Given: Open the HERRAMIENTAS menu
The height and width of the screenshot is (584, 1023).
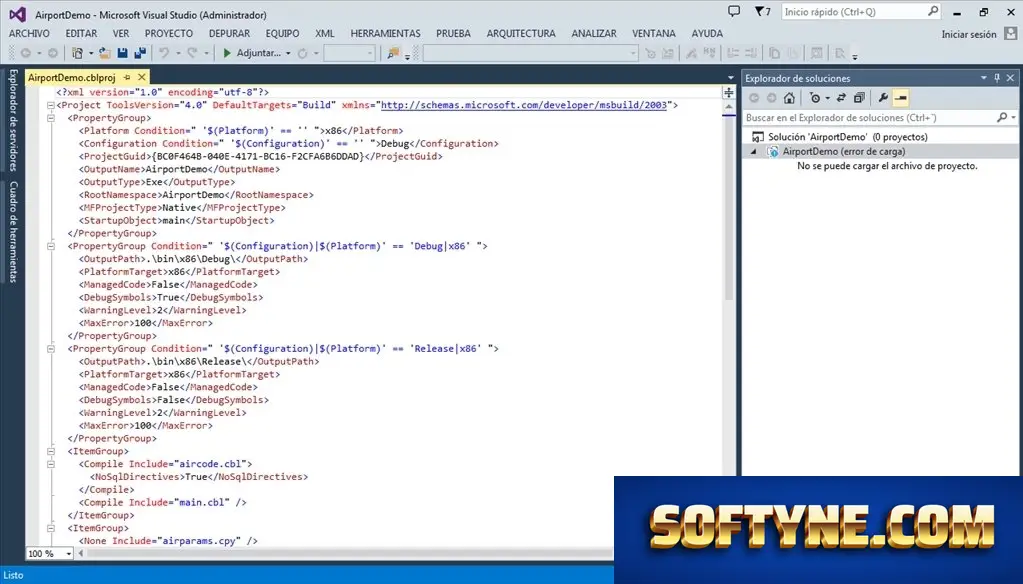Looking at the screenshot, I should click(x=386, y=33).
